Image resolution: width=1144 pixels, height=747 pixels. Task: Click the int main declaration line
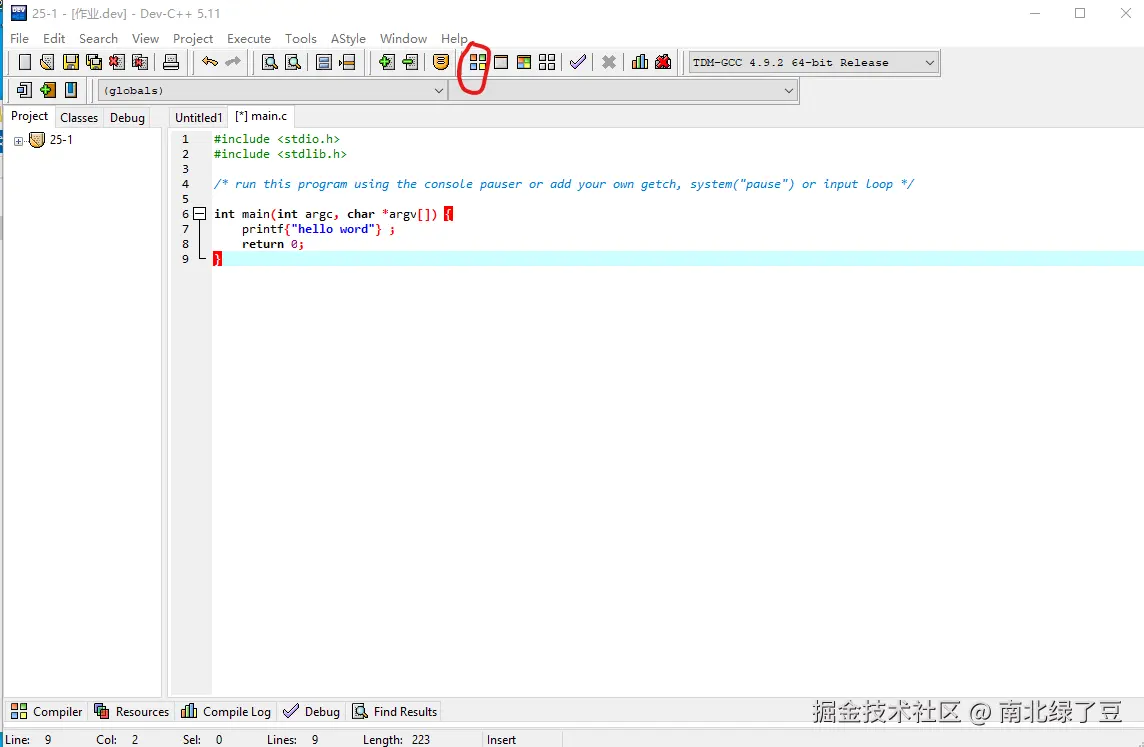(333, 214)
